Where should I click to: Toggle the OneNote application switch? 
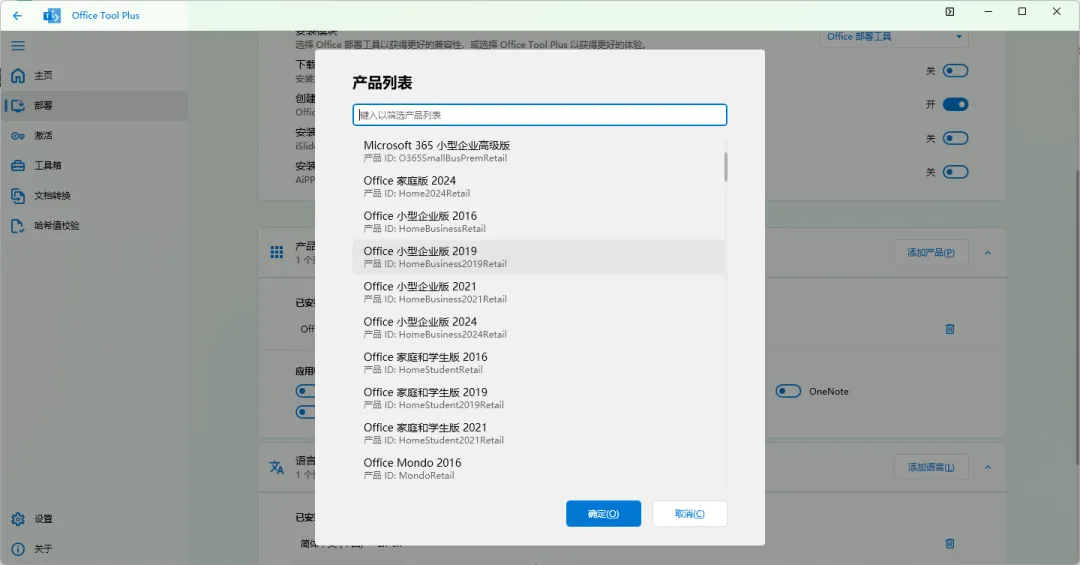tap(788, 391)
